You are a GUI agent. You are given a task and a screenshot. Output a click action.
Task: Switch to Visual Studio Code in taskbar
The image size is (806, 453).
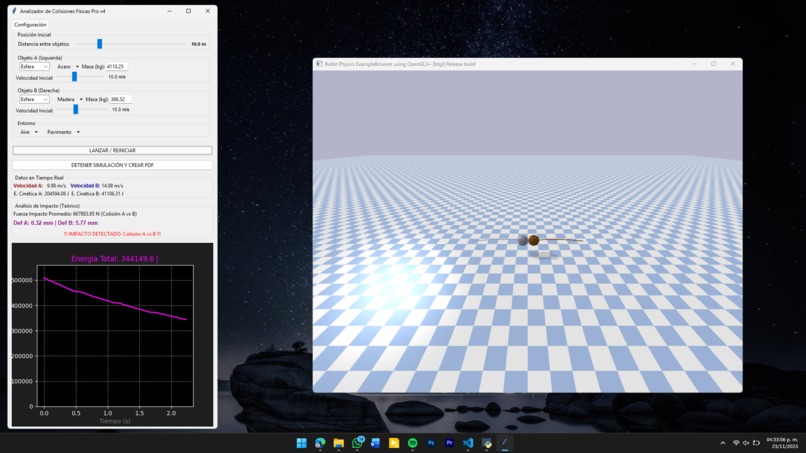point(468,443)
